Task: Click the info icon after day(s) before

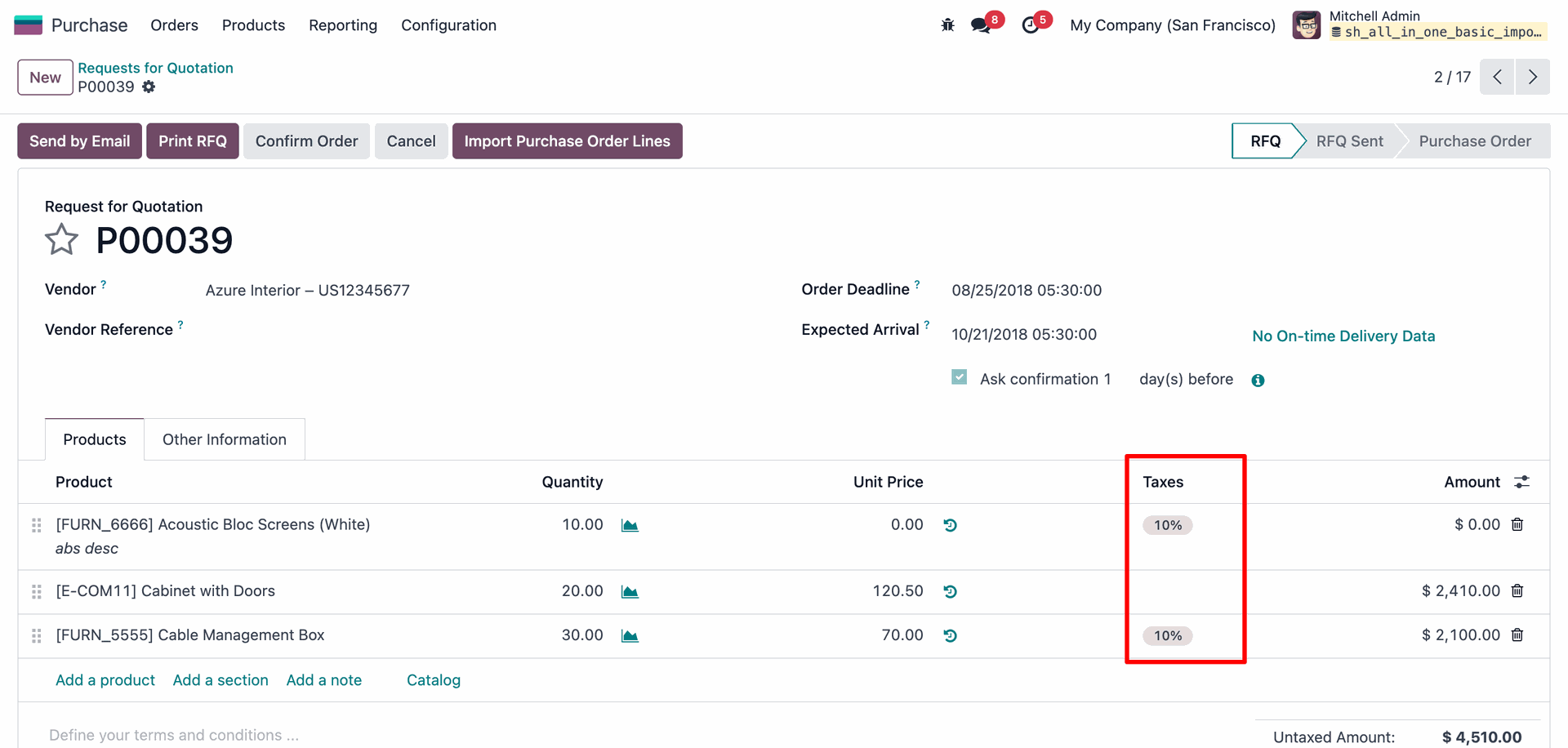Action: (1258, 381)
